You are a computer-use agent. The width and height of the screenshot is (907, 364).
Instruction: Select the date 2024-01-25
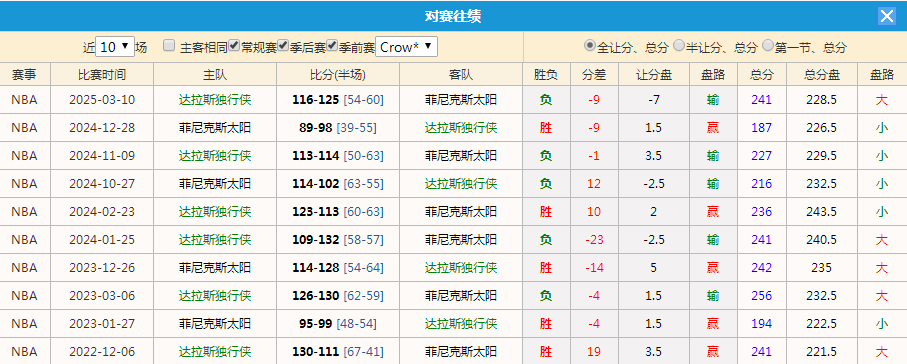[x=102, y=240]
